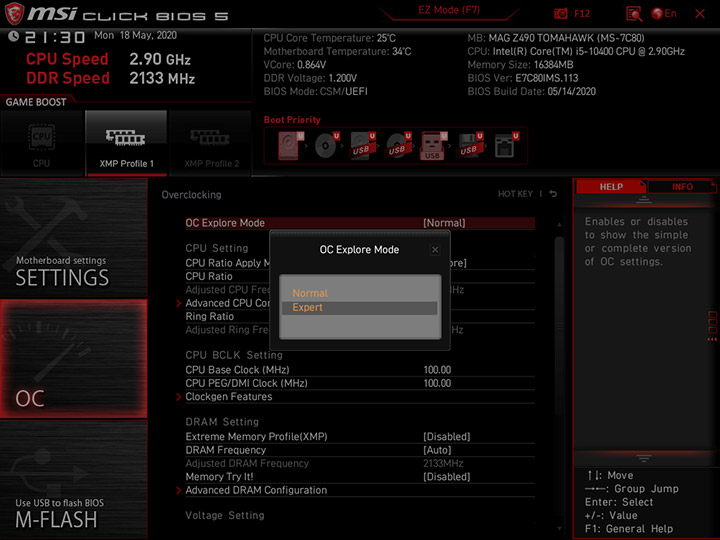The image size is (720, 540).
Task: Select the USB hard disk boot icon
Action: pyautogui.click(x=363, y=146)
